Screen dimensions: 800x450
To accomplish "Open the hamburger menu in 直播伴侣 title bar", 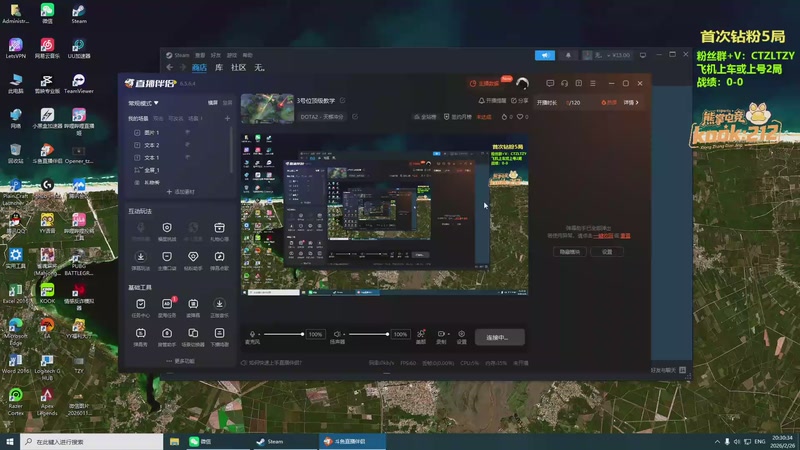I will click(593, 83).
